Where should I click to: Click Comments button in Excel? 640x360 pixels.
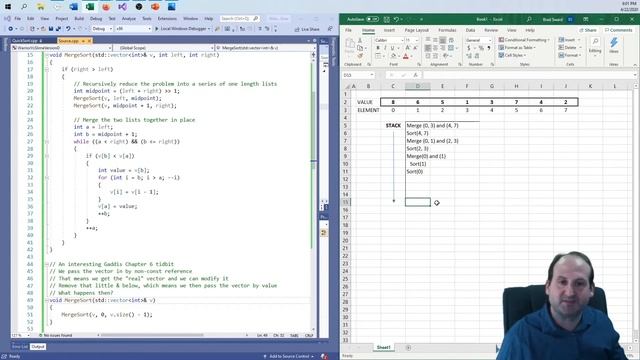coord(619,30)
